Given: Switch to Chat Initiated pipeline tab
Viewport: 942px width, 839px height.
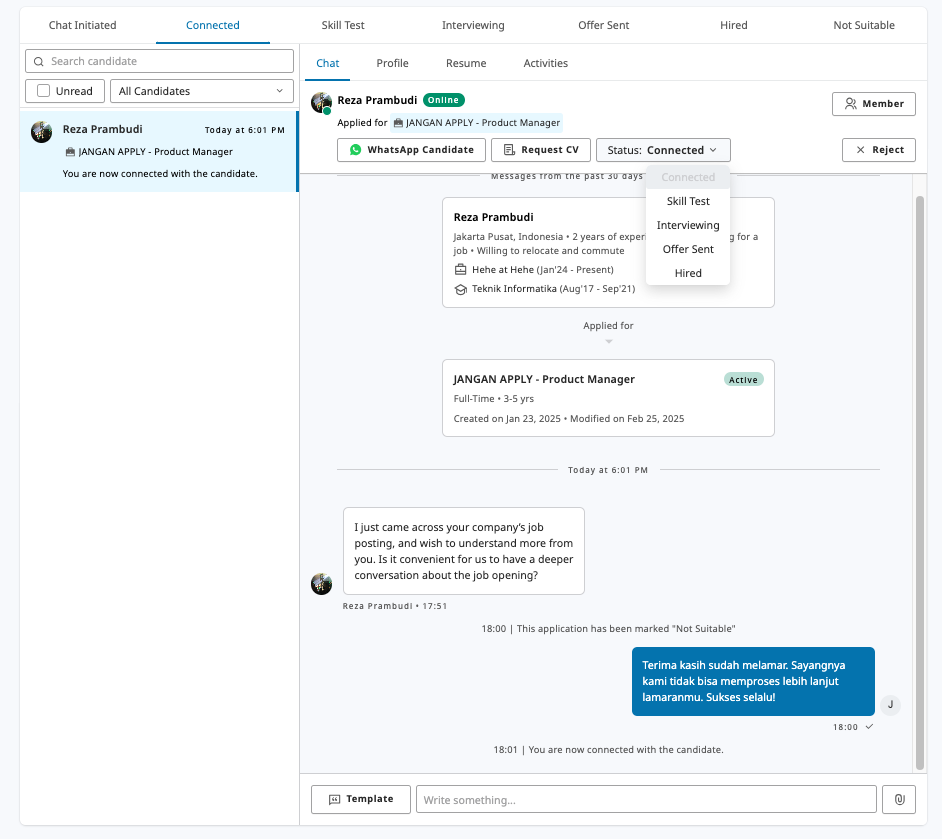Looking at the screenshot, I should [82, 25].
